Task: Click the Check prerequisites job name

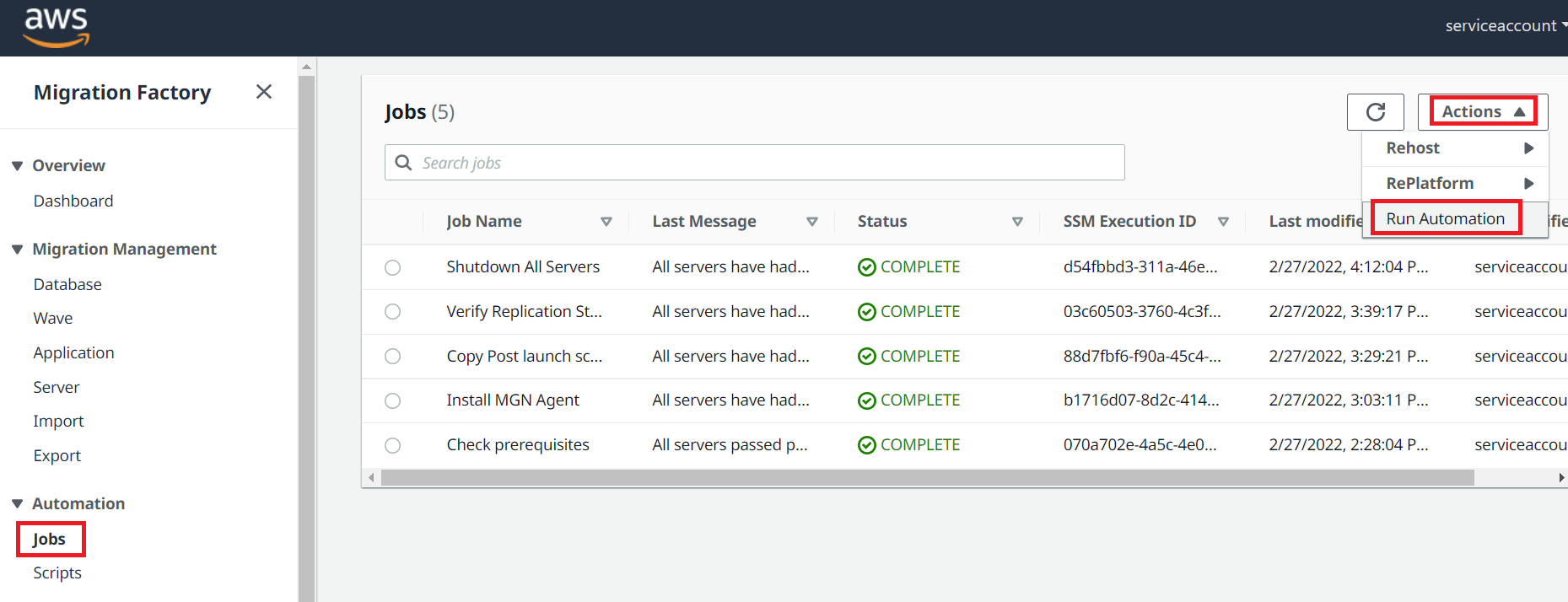Action: [518, 444]
